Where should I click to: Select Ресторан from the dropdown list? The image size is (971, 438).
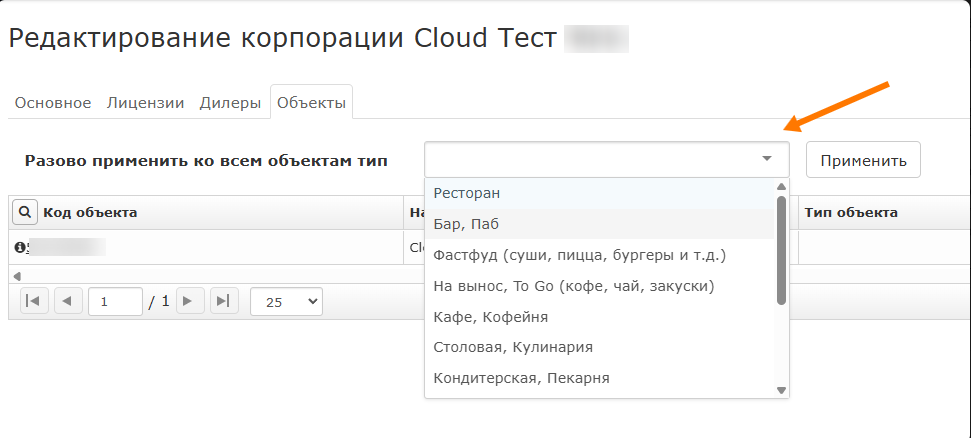coord(467,193)
